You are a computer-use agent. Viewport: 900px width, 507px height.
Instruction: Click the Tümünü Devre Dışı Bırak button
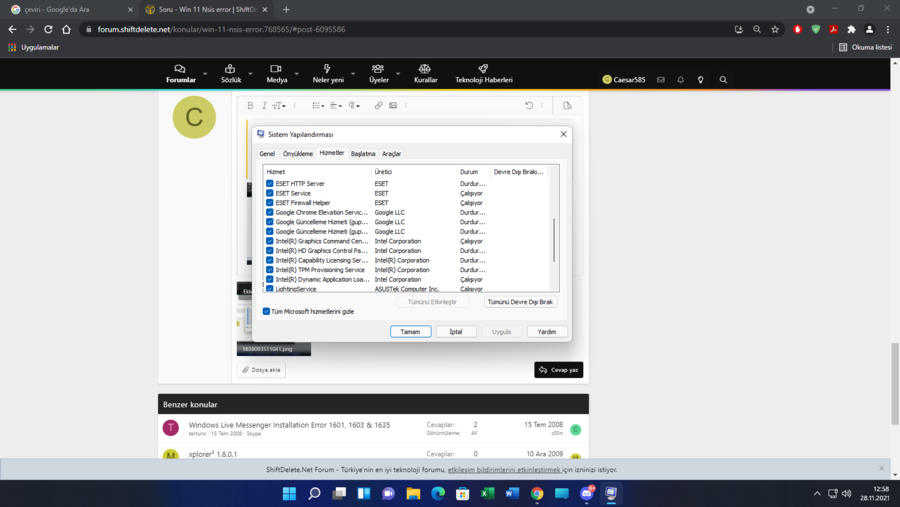pyautogui.click(x=520, y=302)
